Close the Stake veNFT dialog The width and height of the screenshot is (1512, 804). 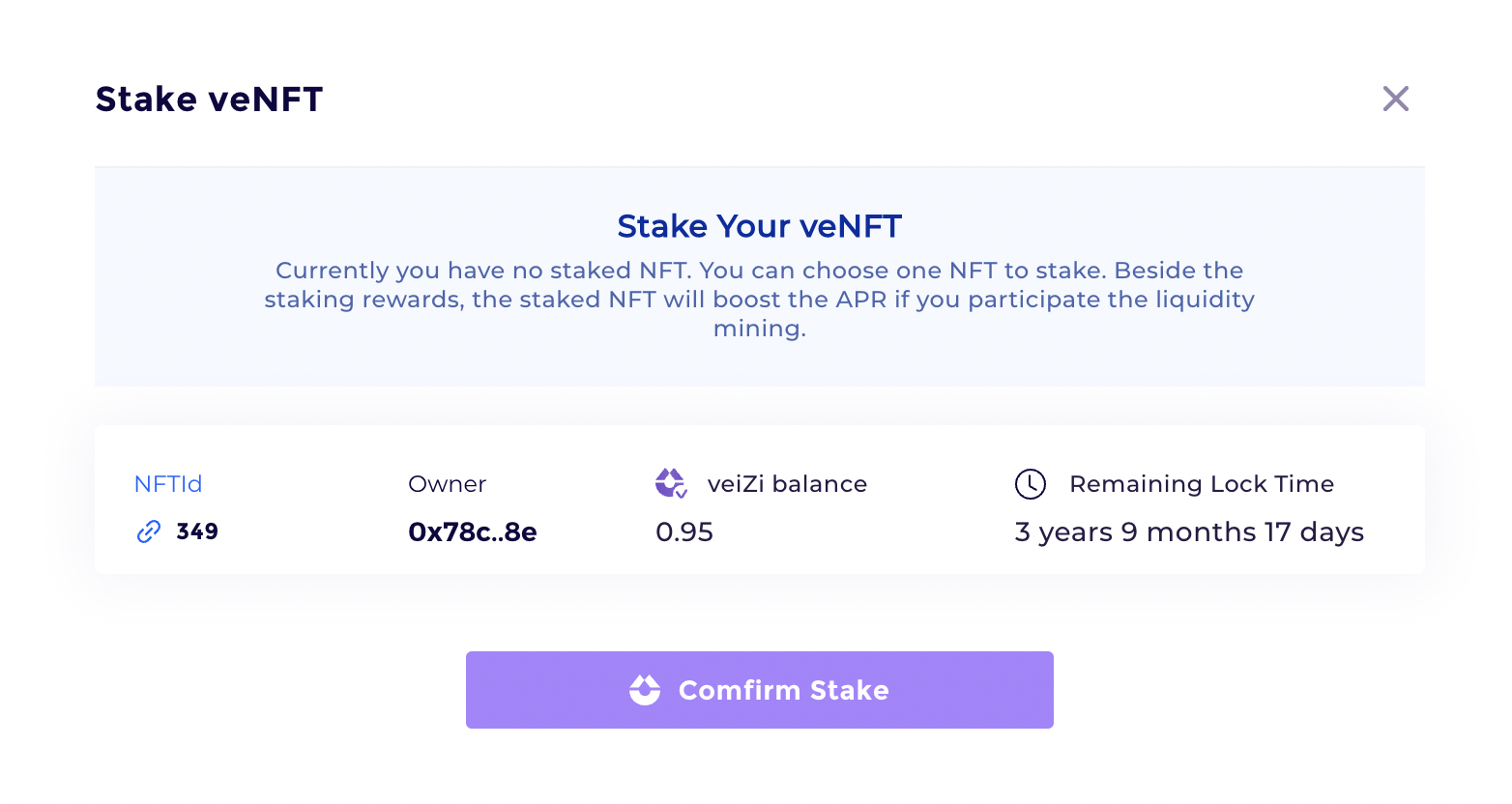click(x=1395, y=99)
